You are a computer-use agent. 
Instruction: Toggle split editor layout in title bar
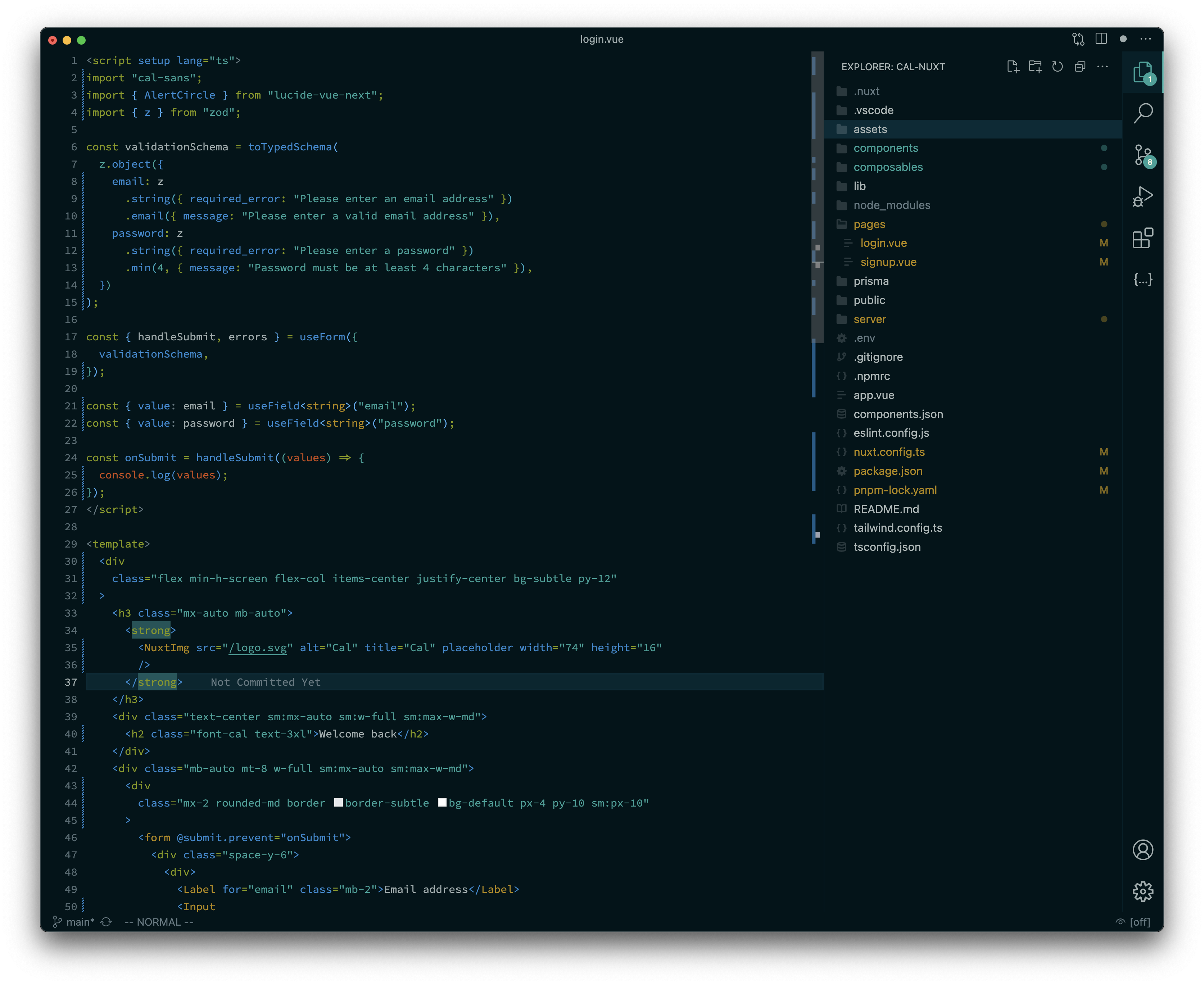(1101, 39)
